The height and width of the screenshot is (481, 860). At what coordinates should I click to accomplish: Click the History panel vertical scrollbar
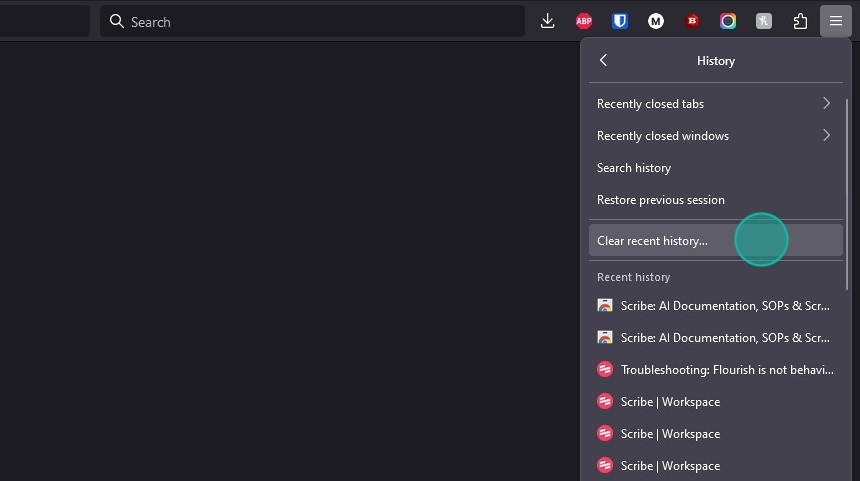(847, 194)
